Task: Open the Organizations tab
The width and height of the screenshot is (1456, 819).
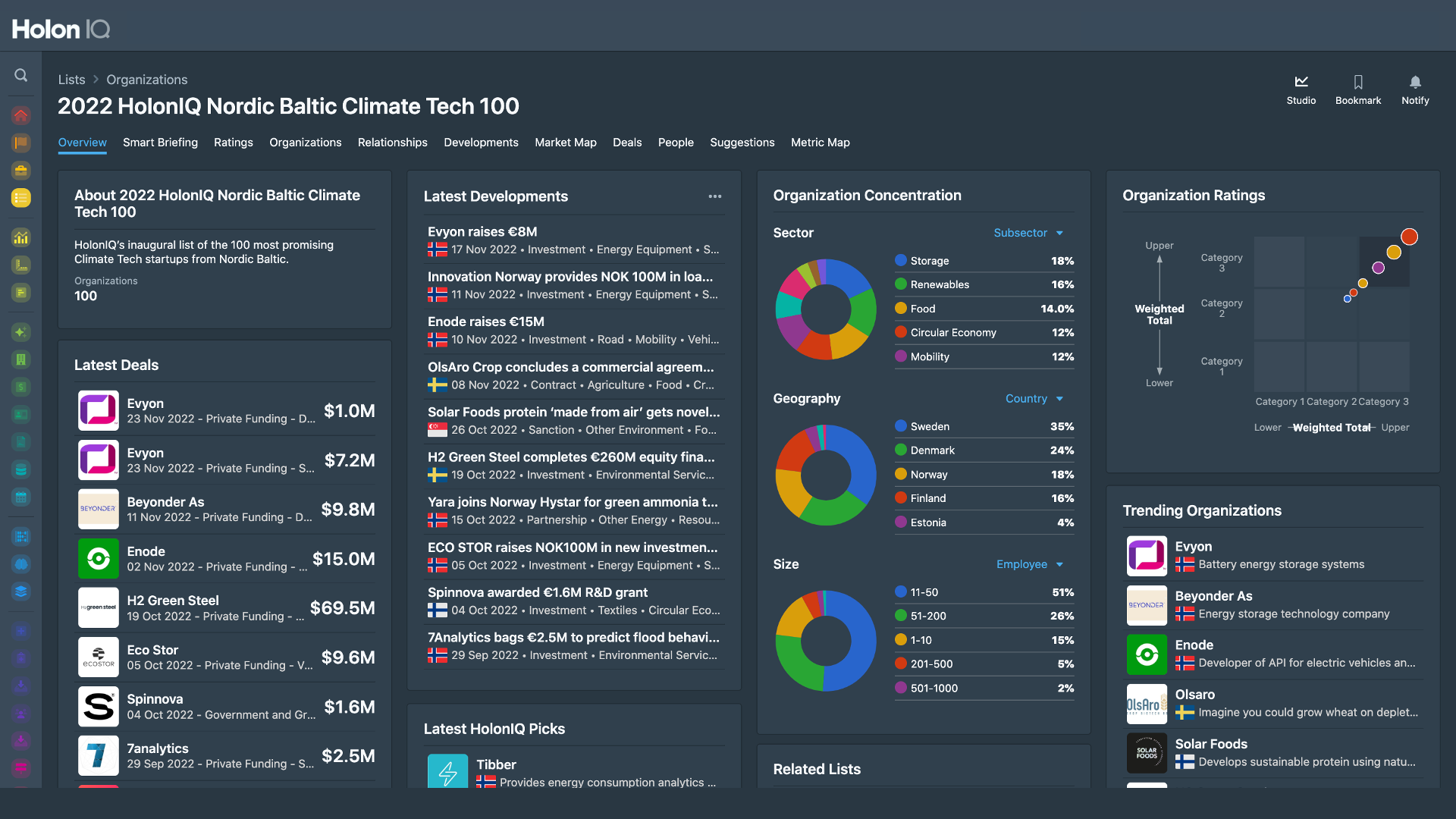Action: (306, 143)
